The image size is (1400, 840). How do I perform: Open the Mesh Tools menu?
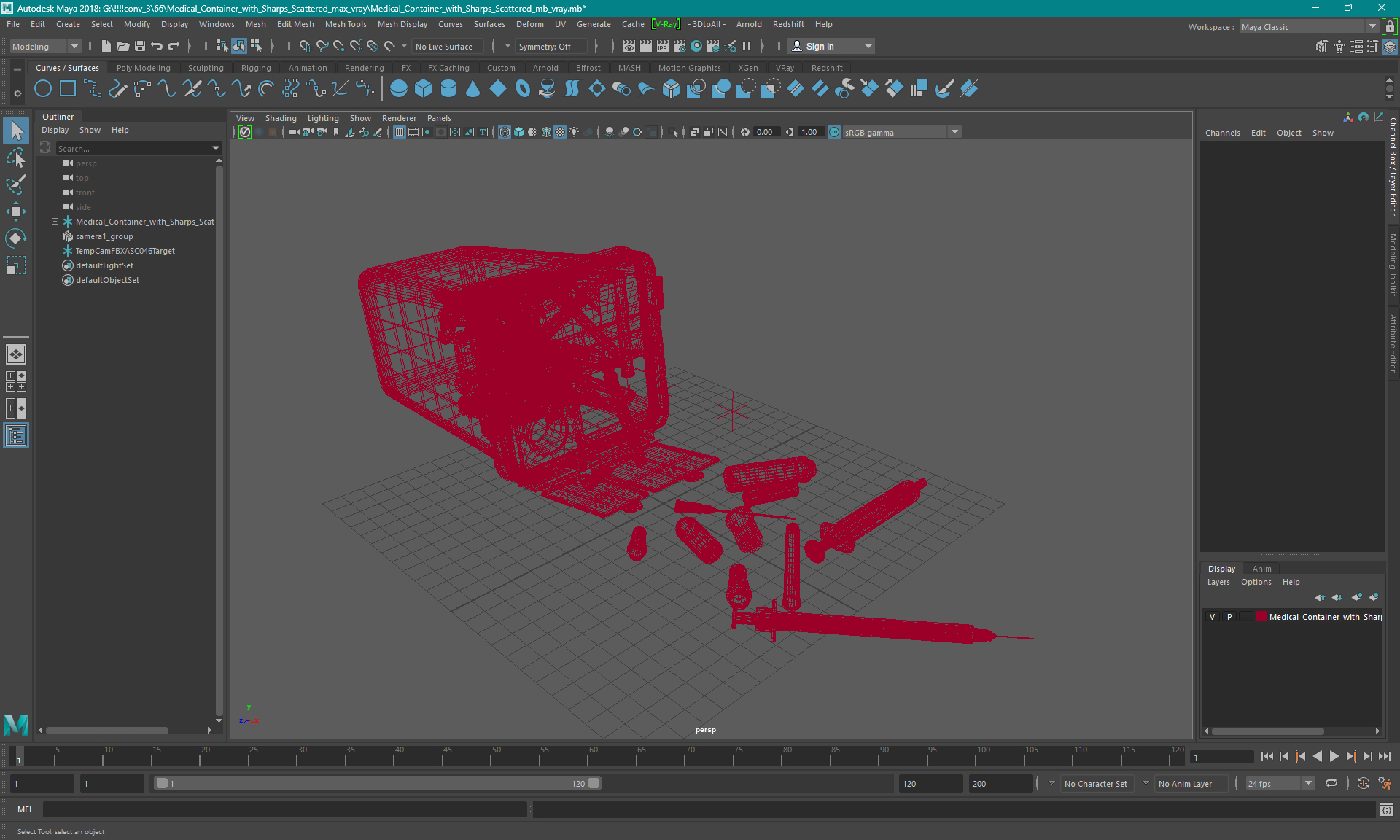(346, 24)
